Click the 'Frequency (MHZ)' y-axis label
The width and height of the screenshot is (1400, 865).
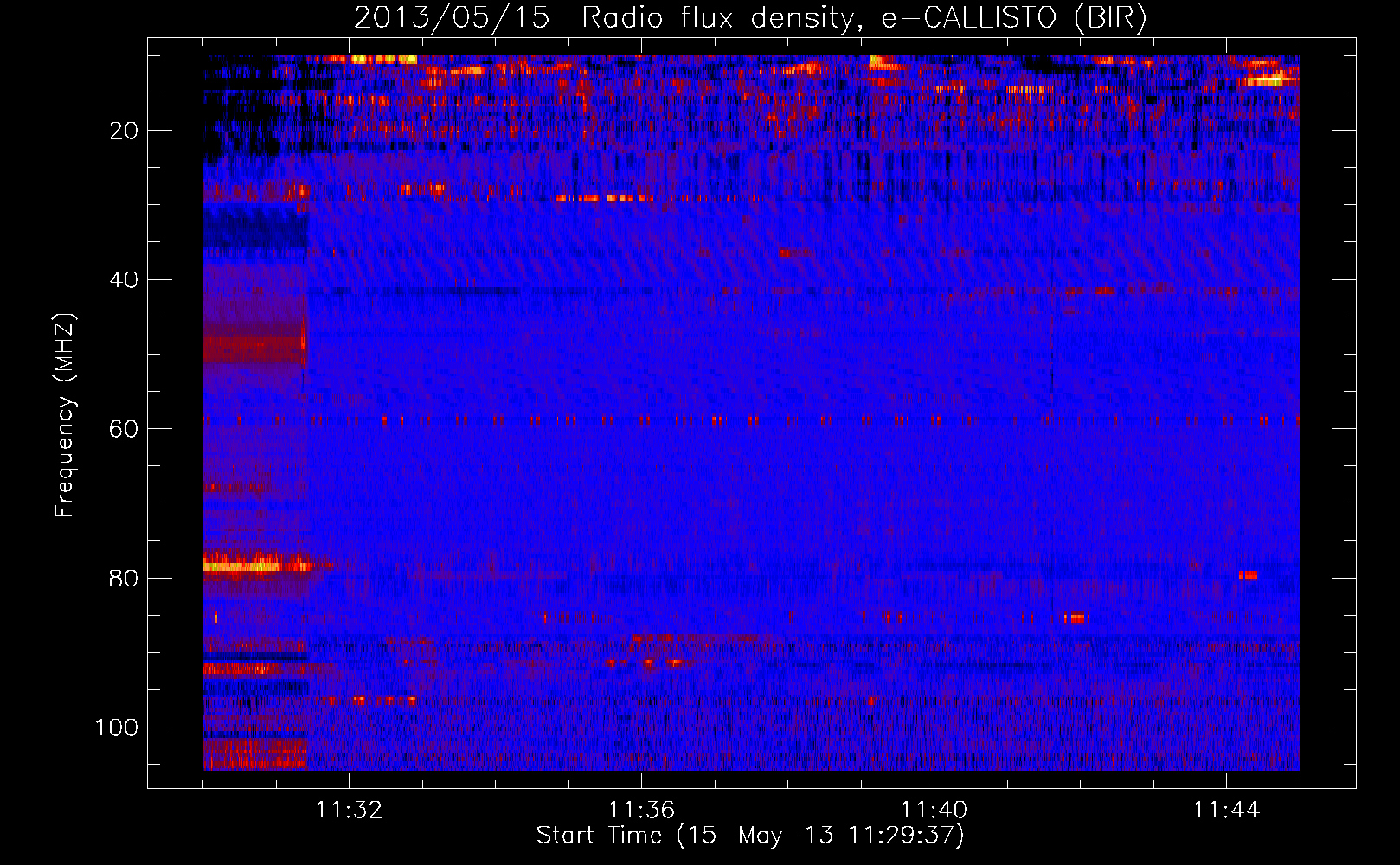65,415
